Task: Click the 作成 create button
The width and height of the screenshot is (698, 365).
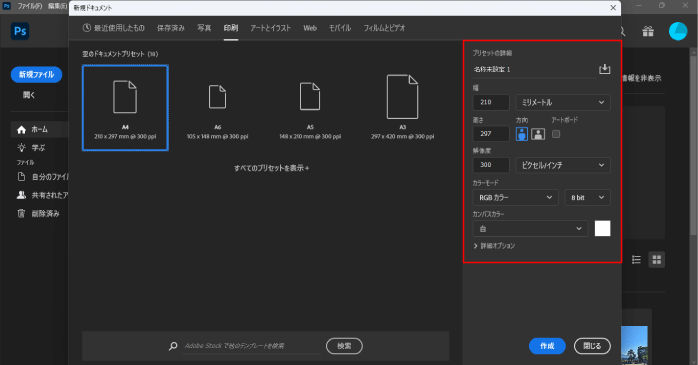Action: click(x=547, y=346)
